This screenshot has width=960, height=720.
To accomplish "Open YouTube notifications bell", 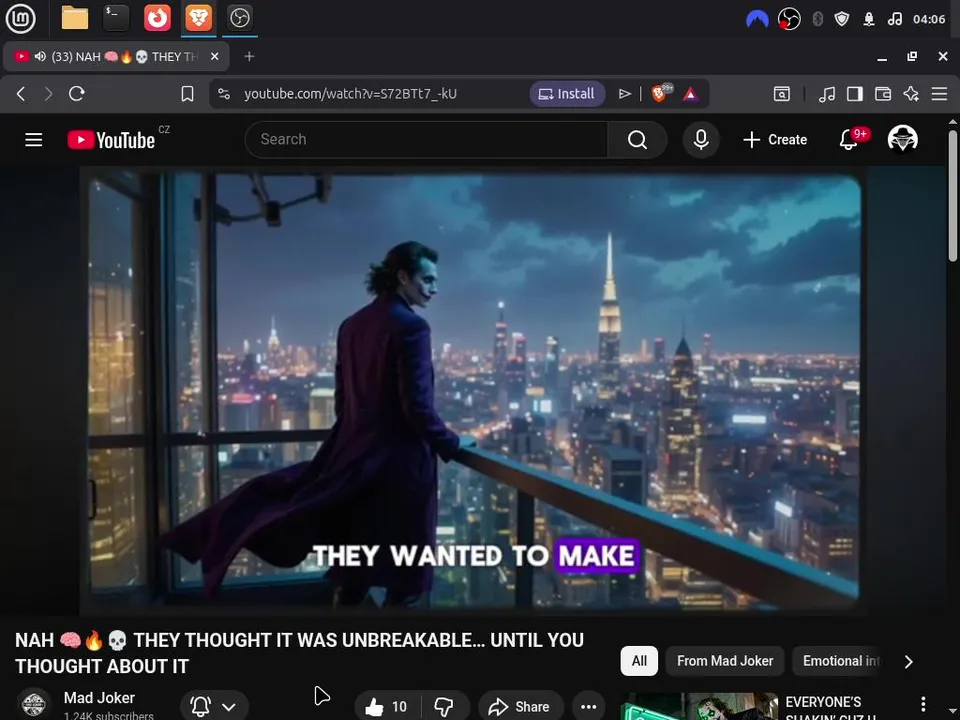I will (849, 140).
